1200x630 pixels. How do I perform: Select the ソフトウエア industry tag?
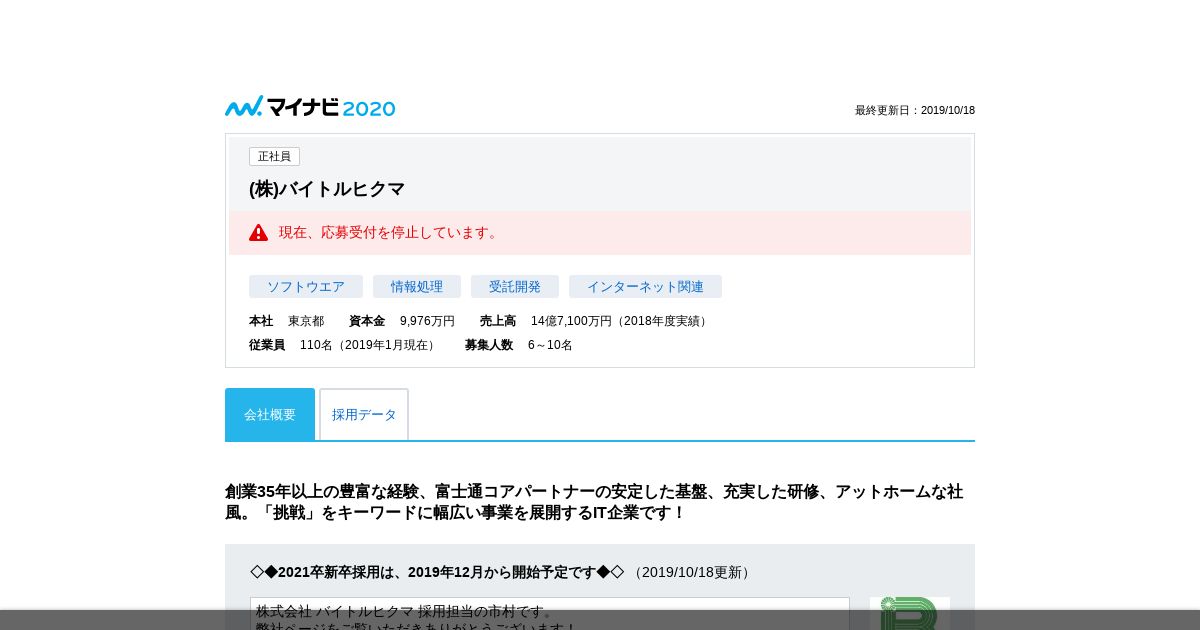tap(306, 287)
